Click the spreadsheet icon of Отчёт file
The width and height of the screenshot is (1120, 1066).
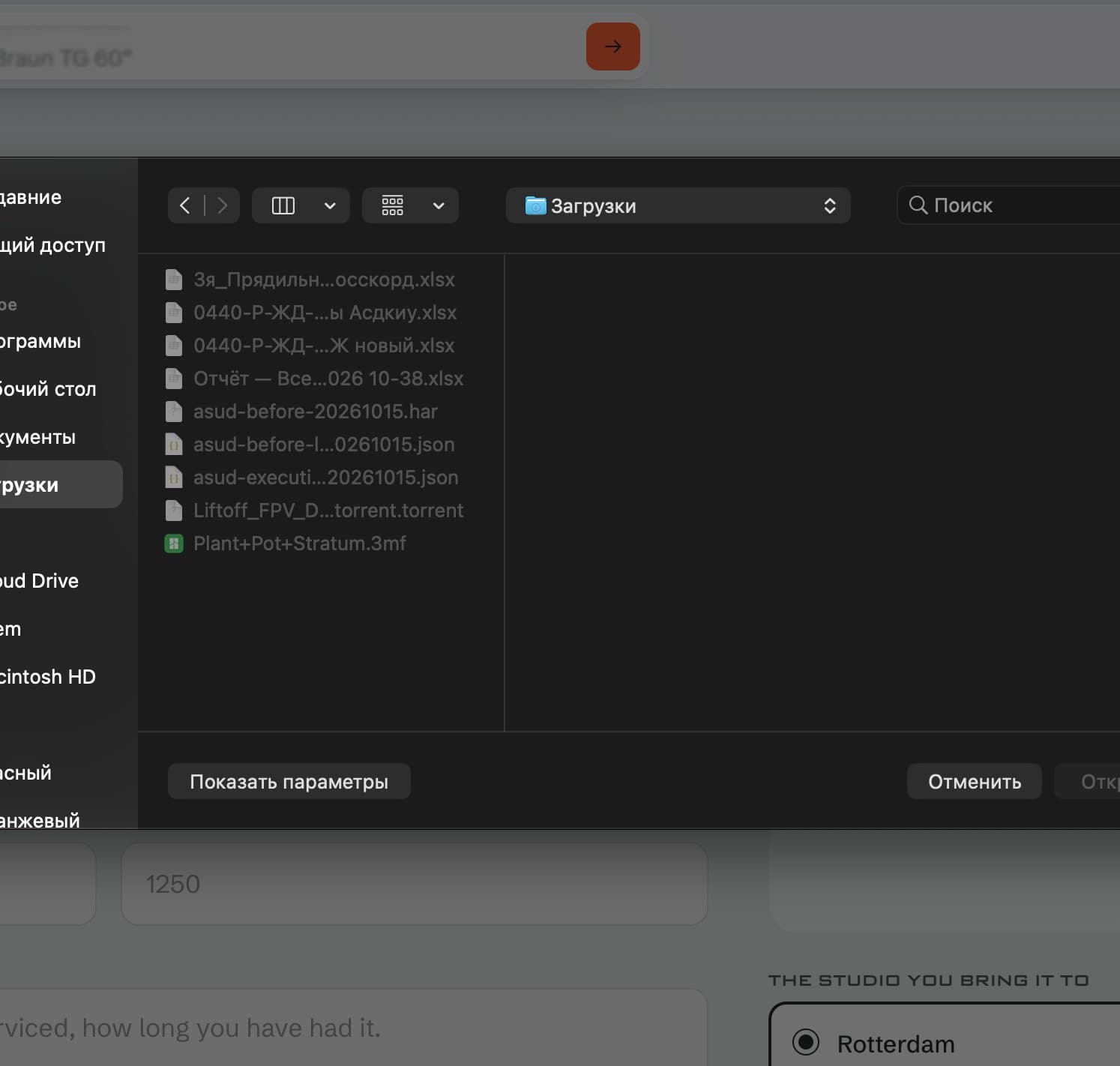tap(174, 379)
